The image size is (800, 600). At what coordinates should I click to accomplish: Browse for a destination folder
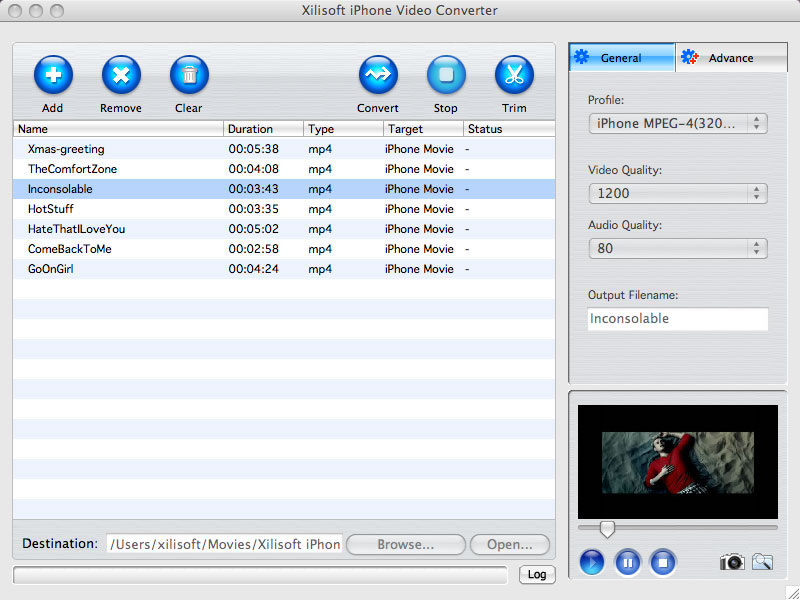(405, 544)
